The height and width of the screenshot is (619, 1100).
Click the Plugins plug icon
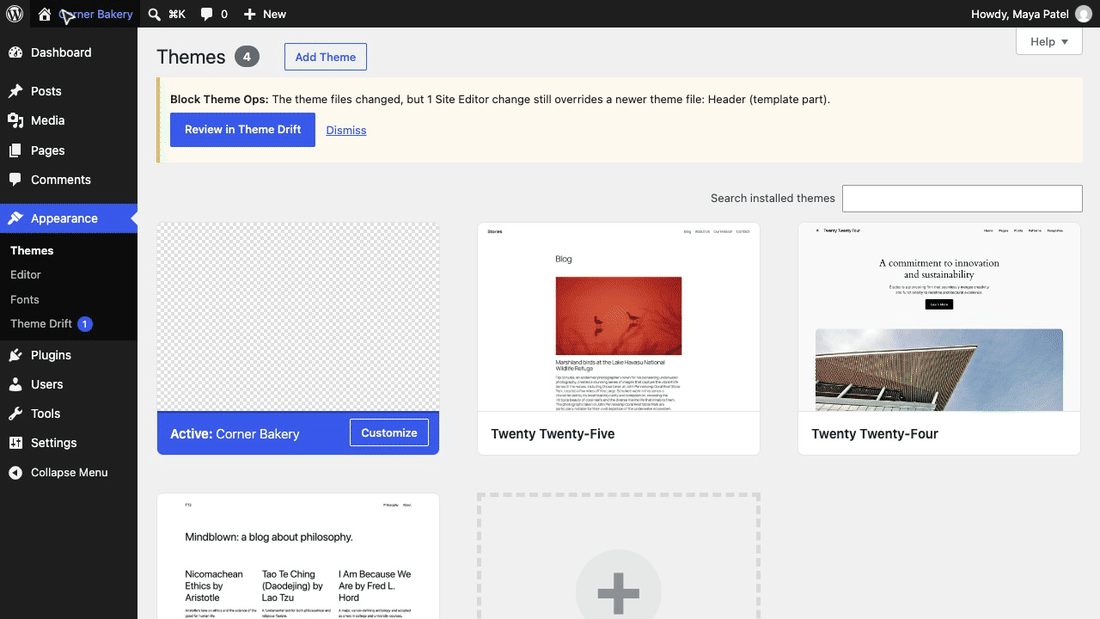[15, 355]
